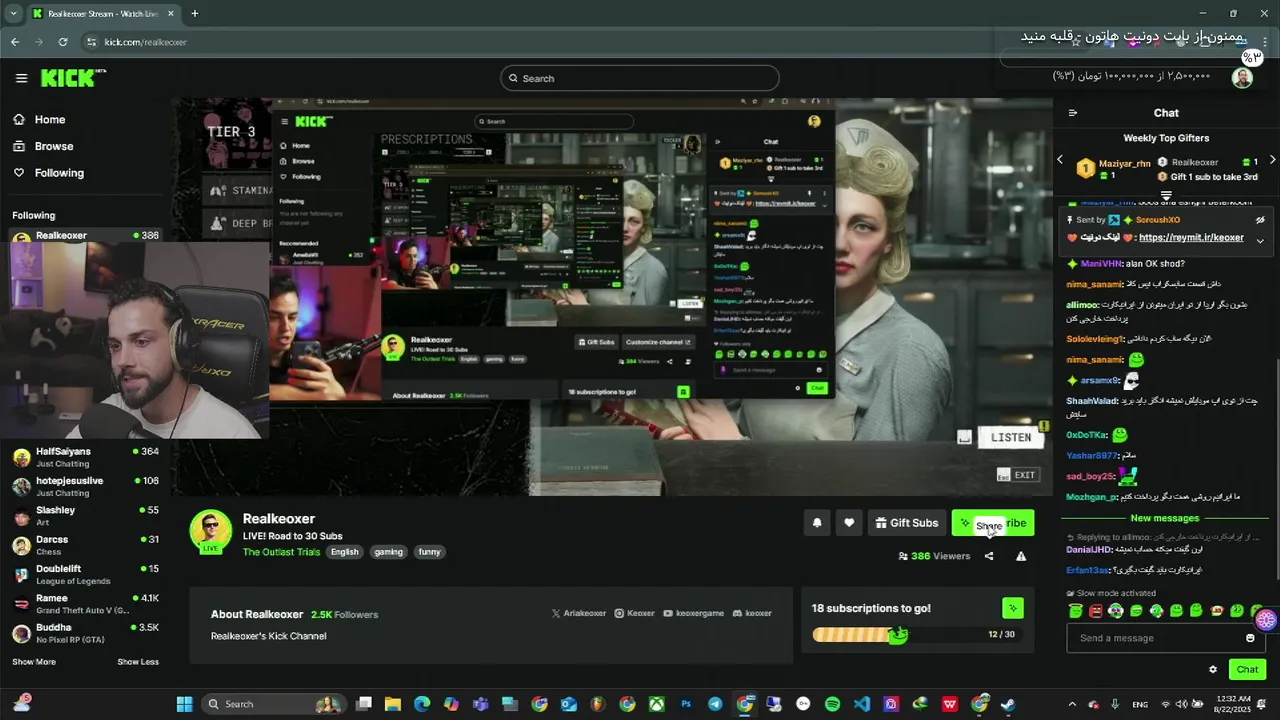1280x720 pixels.
Task: Click the funny tag
Action: coord(429,552)
